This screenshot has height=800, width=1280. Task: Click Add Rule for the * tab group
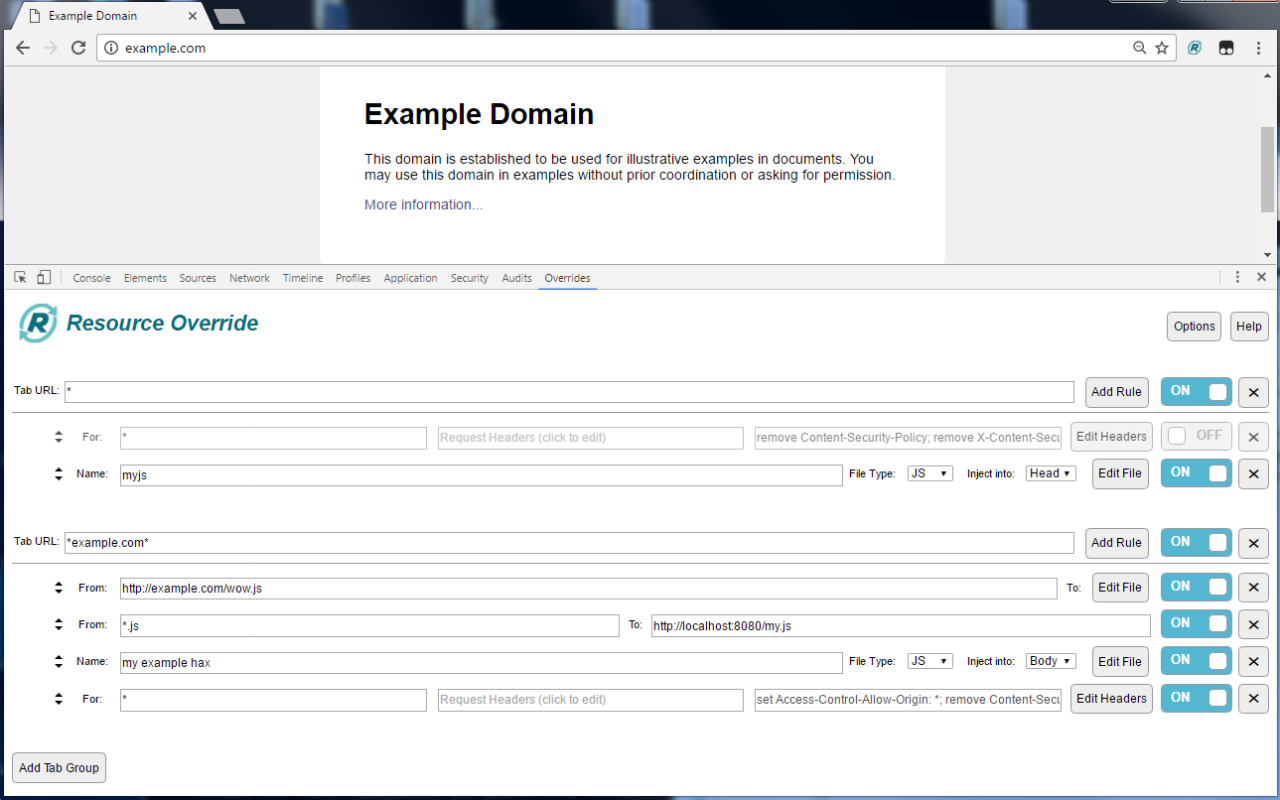tap(1116, 392)
